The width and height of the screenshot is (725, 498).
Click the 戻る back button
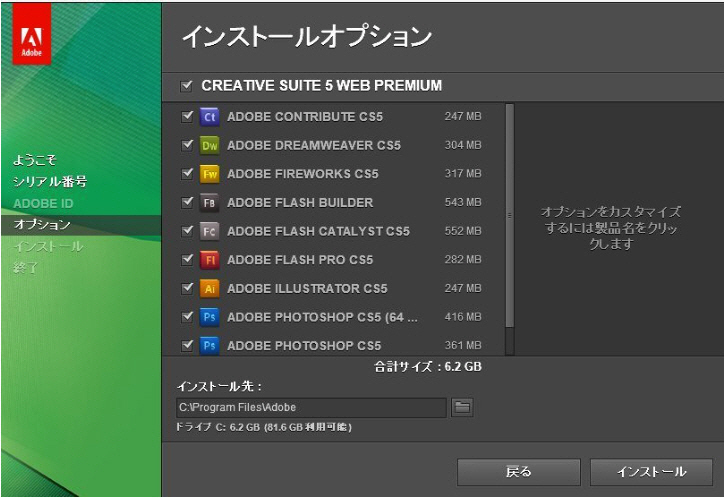coord(519,472)
